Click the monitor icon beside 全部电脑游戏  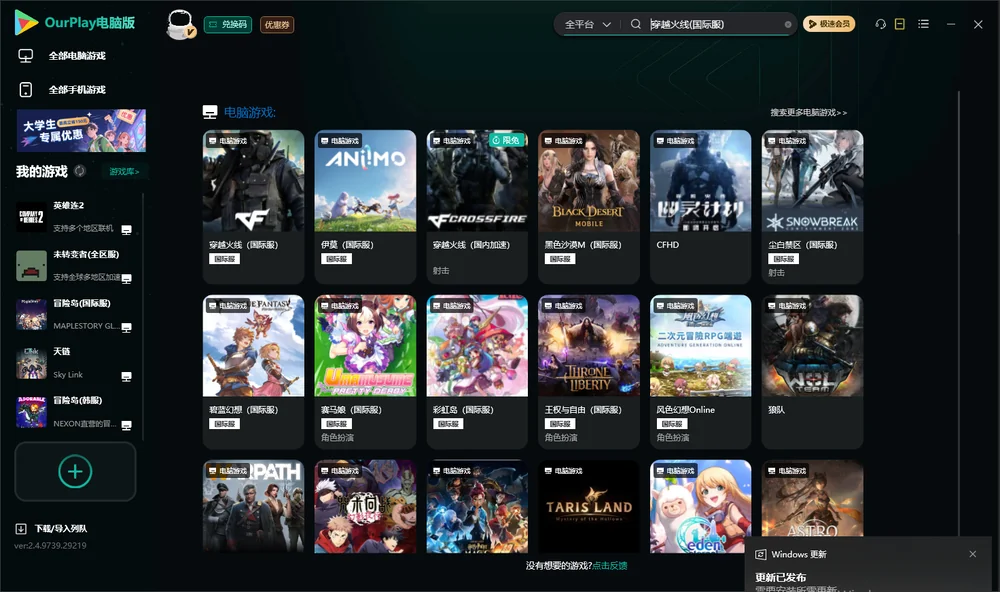click(x=26, y=56)
